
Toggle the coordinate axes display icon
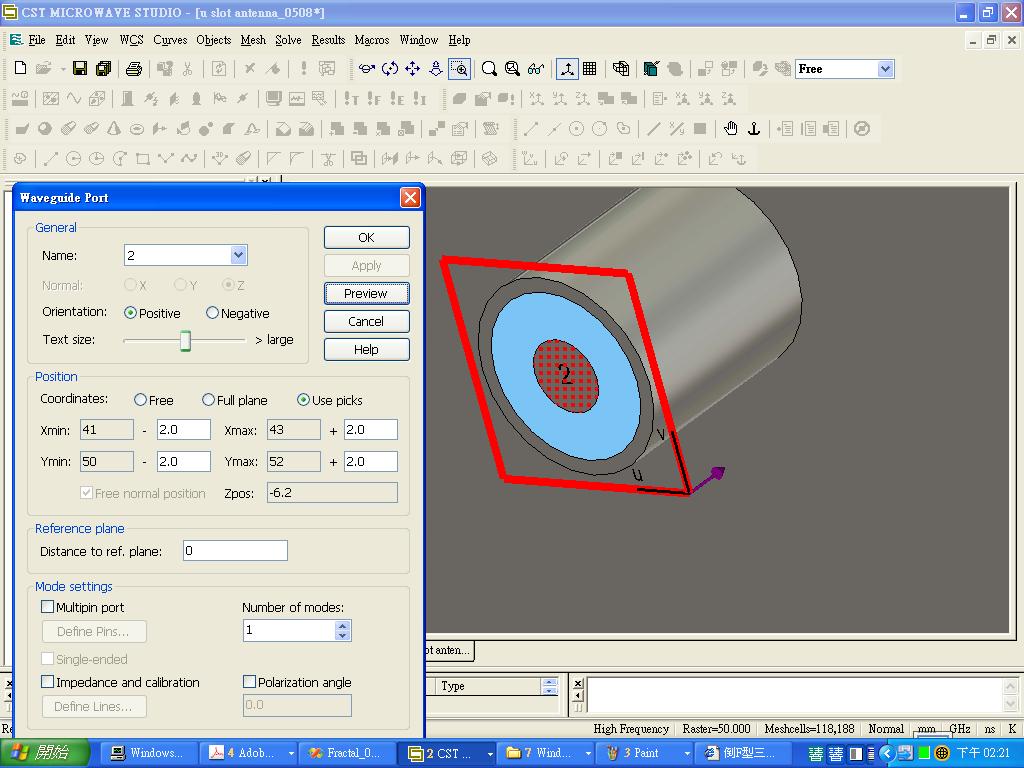pyautogui.click(x=567, y=69)
